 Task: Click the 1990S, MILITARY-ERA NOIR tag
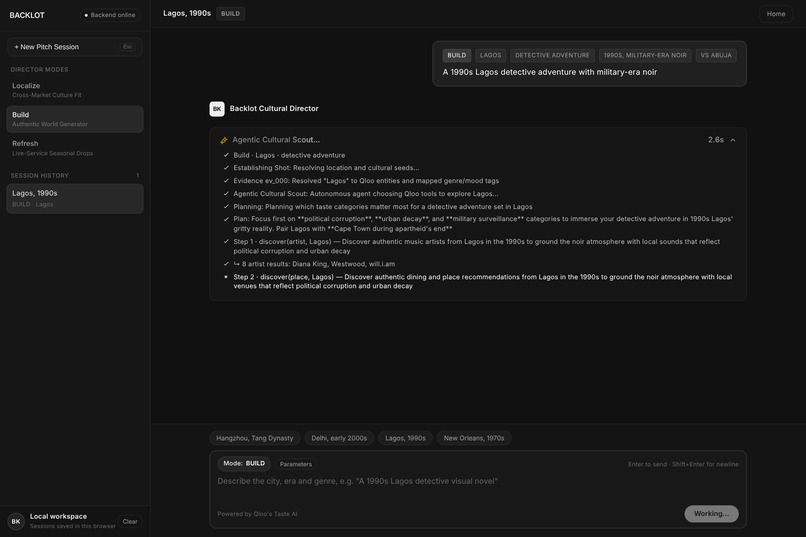(x=645, y=55)
